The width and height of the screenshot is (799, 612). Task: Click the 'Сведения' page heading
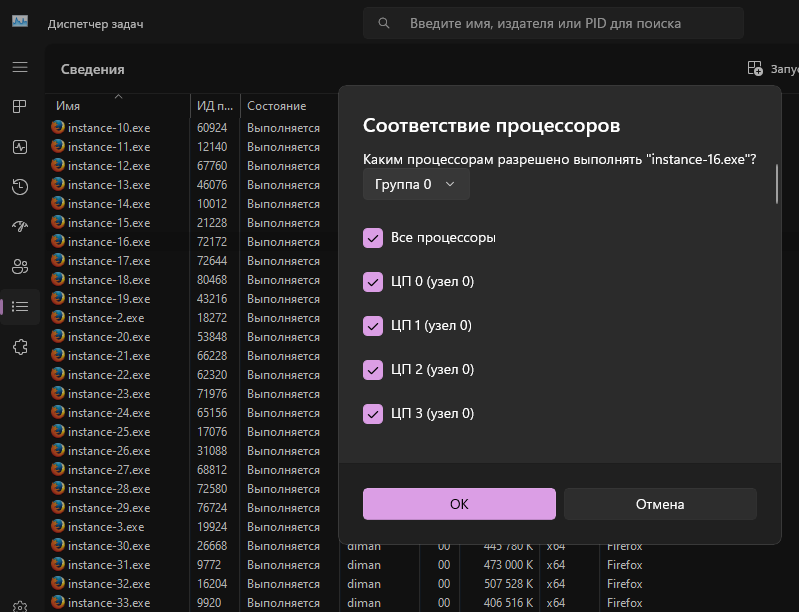click(x=92, y=69)
